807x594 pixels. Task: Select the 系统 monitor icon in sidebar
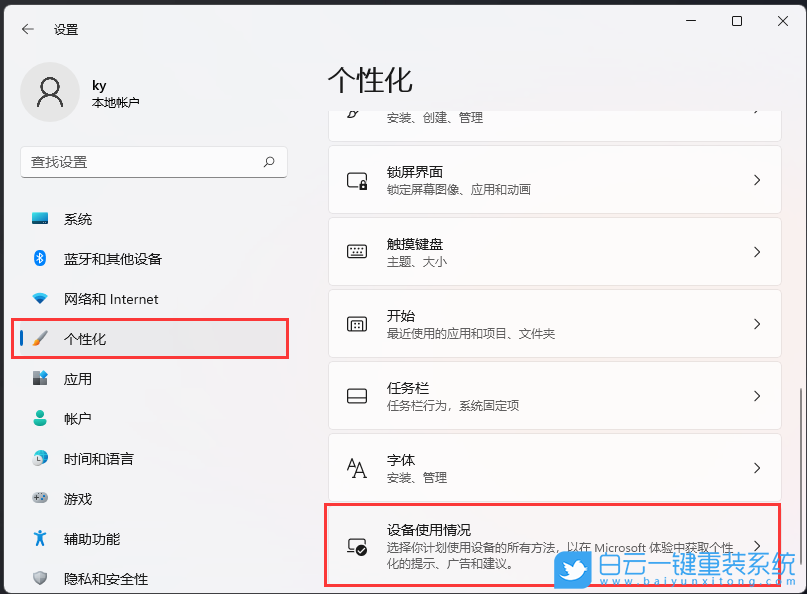[x=40, y=218]
